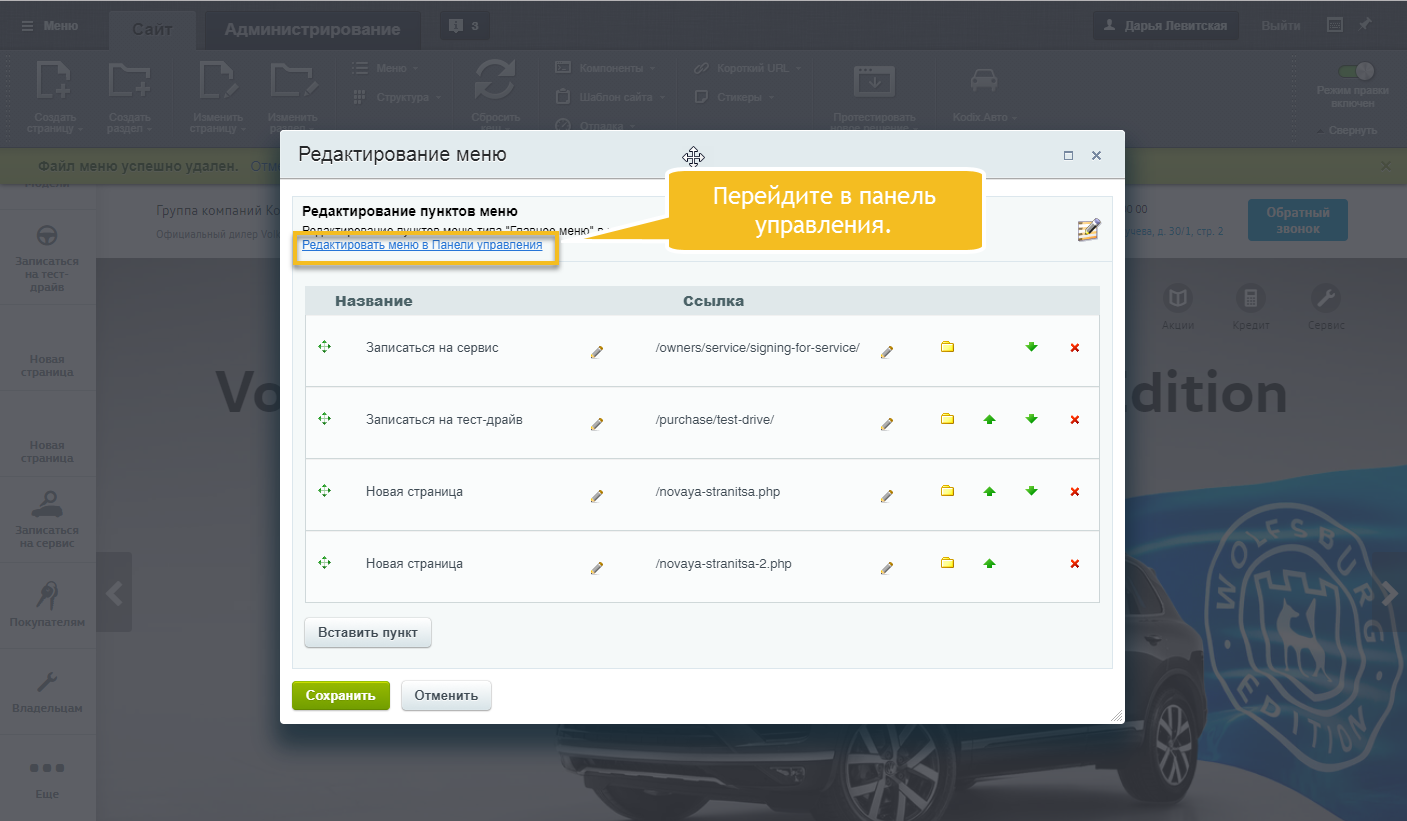Move Записаться на тест-драйв item up
Image resolution: width=1407 pixels, height=821 pixels.
click(989, 420)
